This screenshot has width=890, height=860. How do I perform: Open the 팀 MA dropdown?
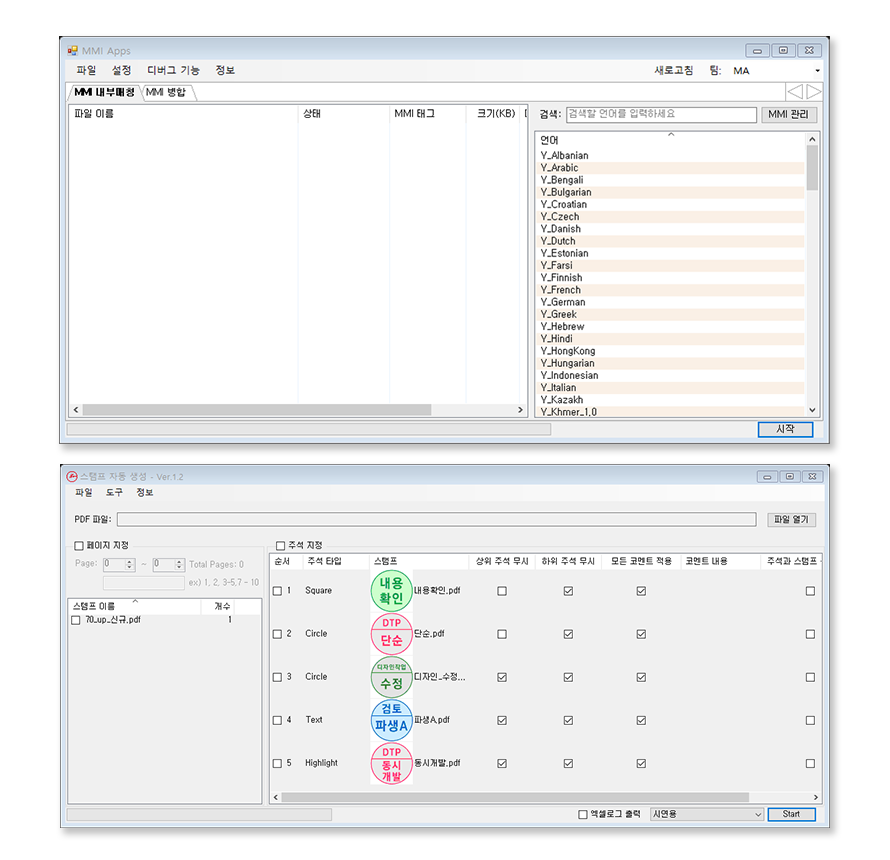(x=817, y=71)
